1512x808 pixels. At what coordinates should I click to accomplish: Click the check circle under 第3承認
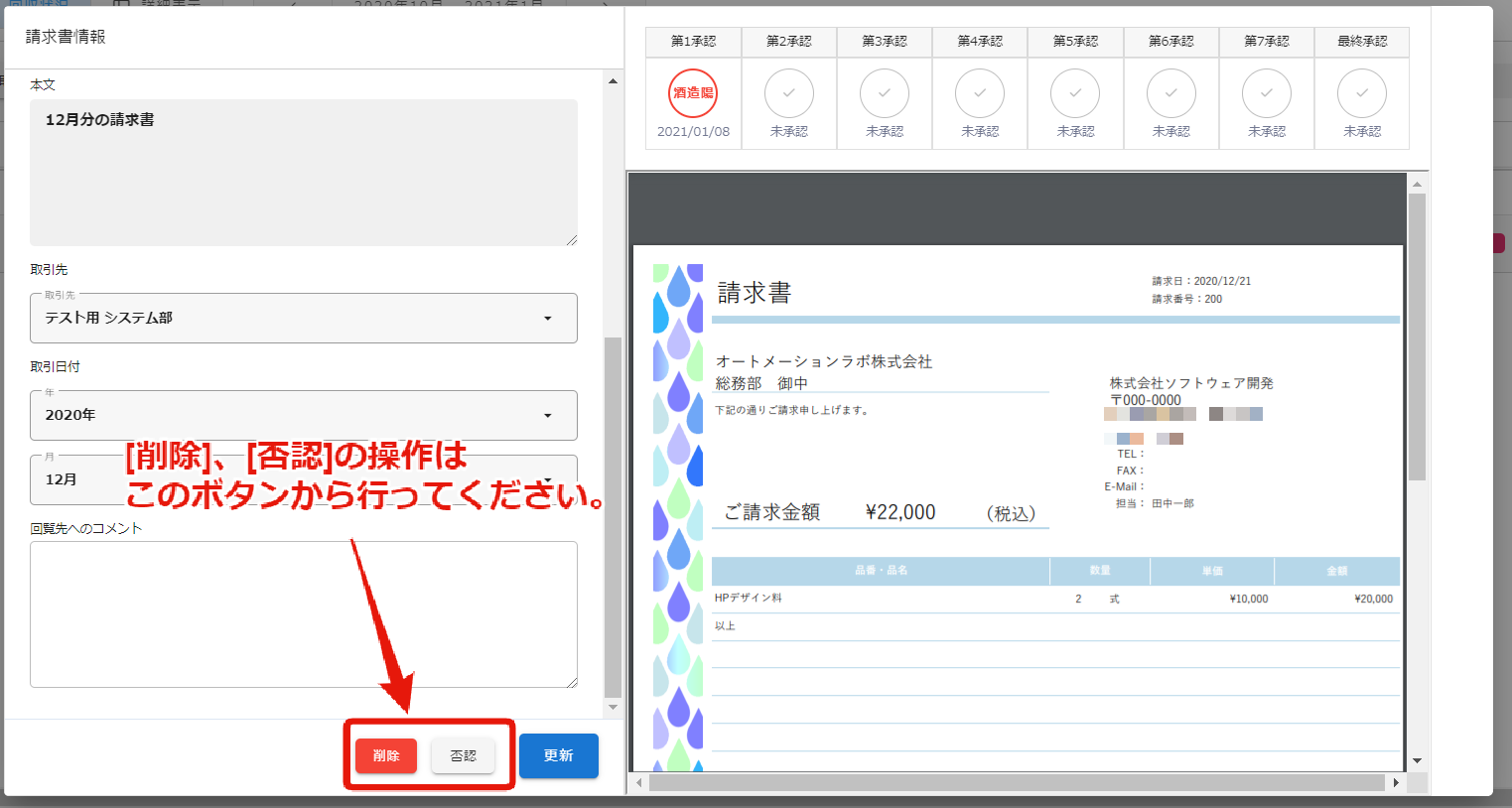pos(885,93)
